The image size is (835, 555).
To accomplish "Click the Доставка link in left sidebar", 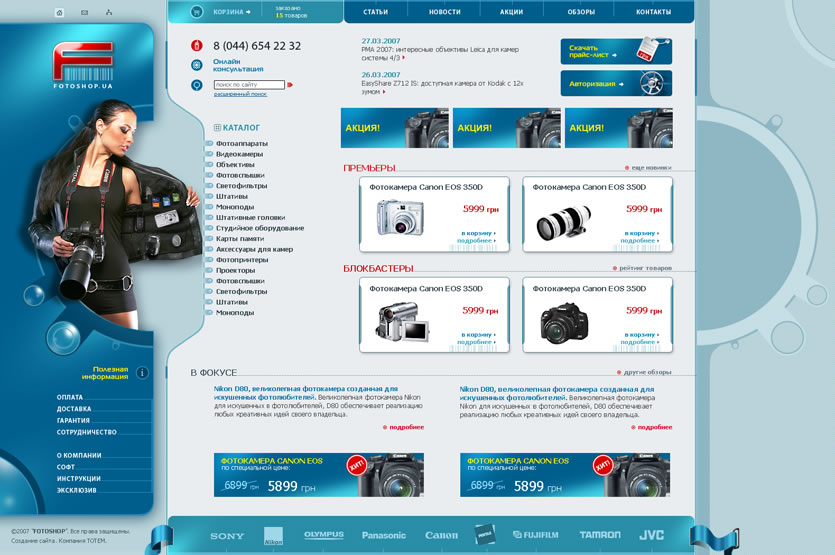I will [x=74, y=409].
